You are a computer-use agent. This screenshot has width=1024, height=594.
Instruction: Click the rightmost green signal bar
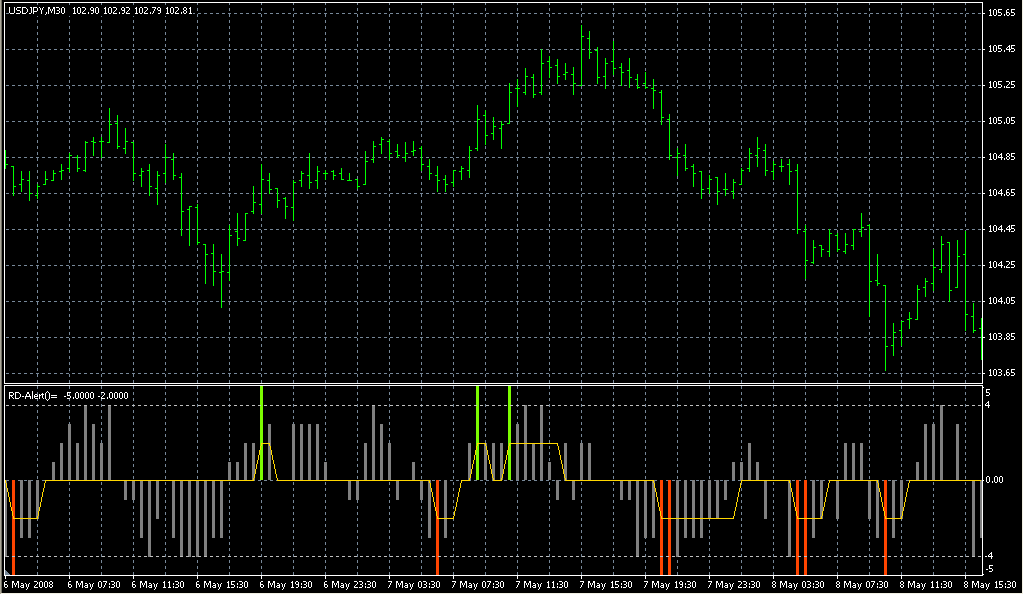coord(510,432)
